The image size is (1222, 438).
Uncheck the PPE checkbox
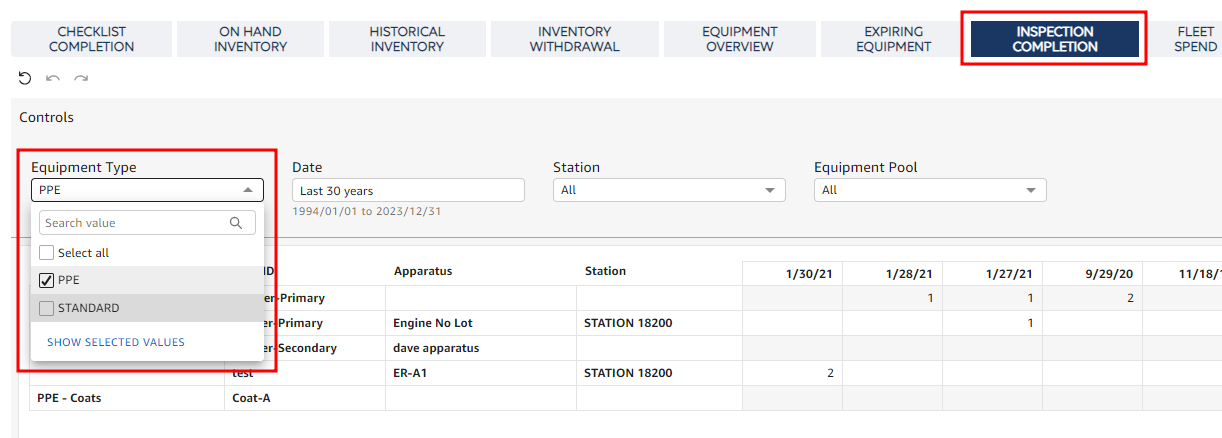[47, 280]
